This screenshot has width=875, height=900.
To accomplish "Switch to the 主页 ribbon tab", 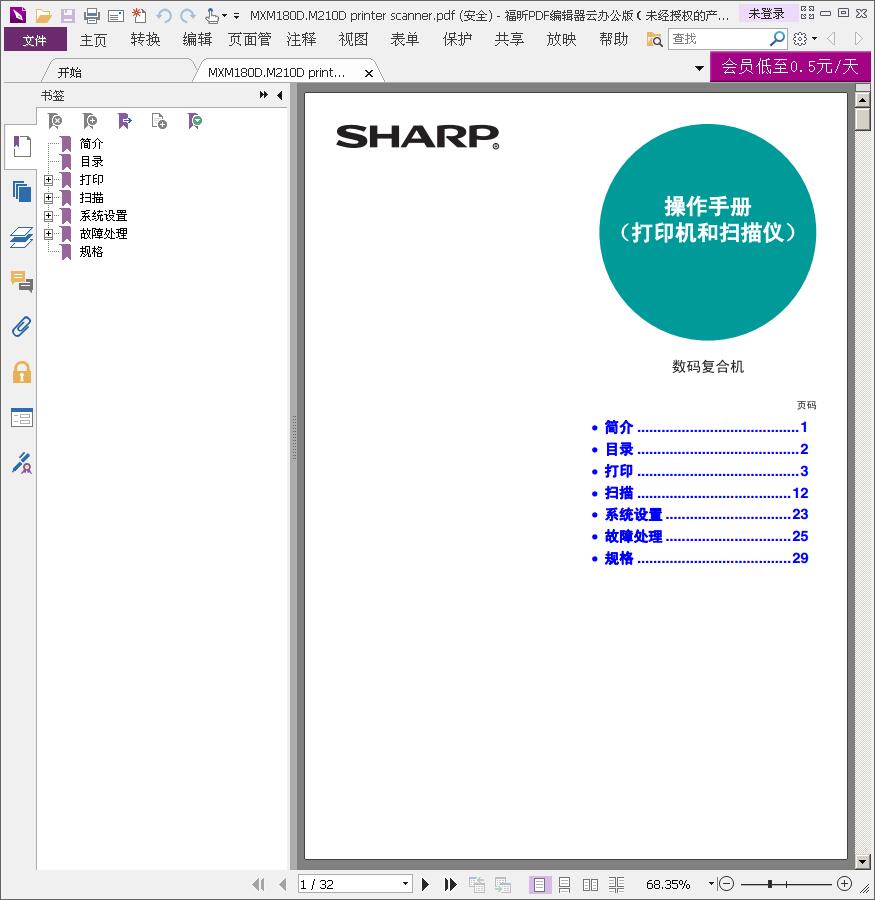I will click(x=93, y=40).
